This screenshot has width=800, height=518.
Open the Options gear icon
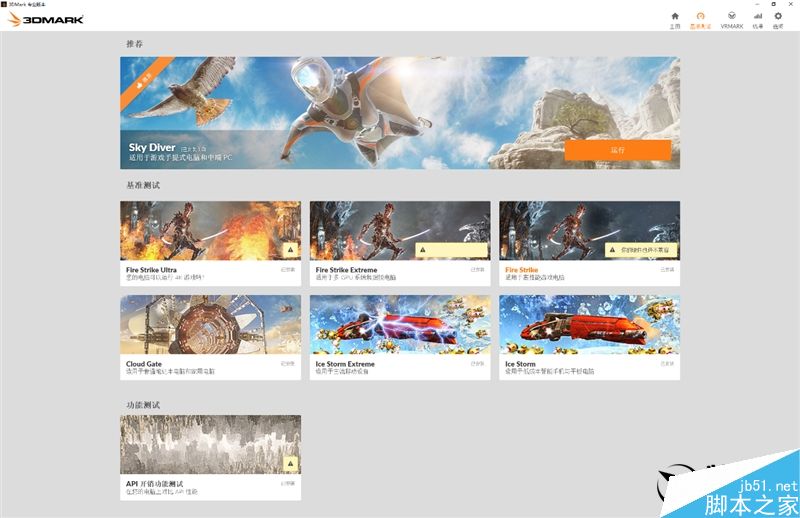[778, 16]
